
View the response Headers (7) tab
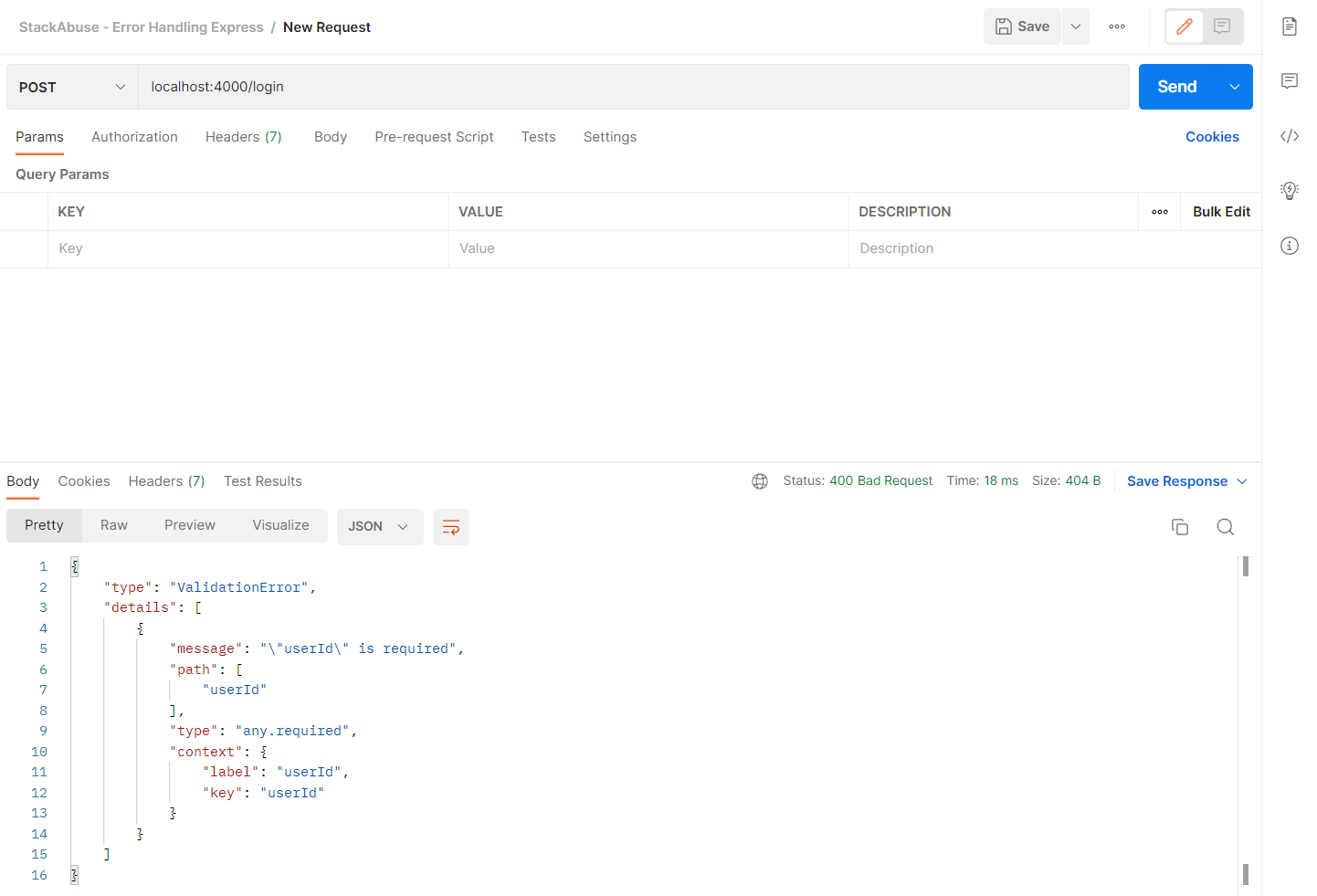(166, 481)
